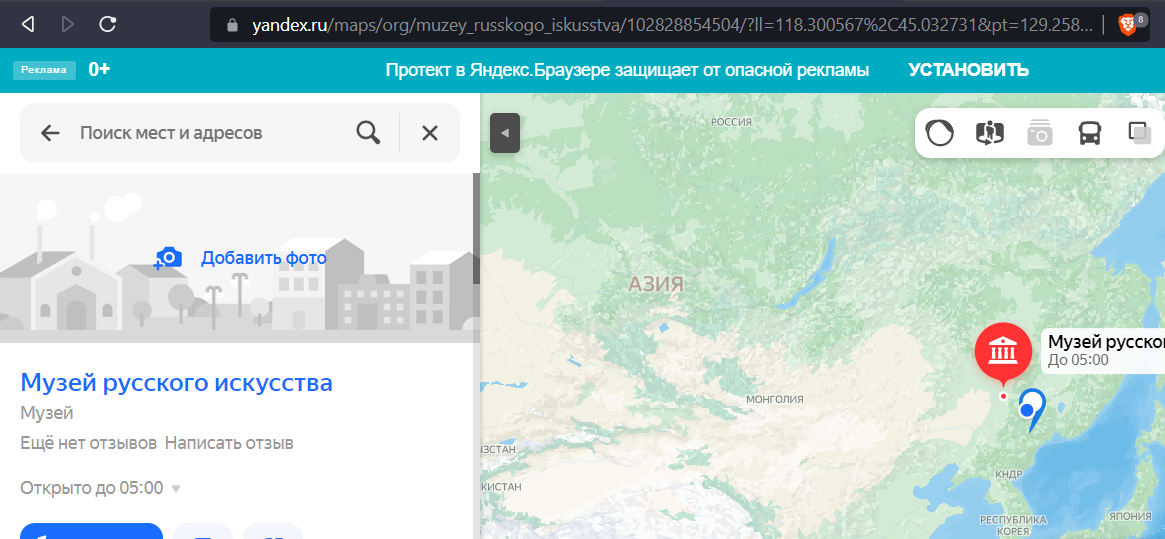Click РОССИЯ label on the map
This screenshot has width=1165, height=539.
tap(732, 122)
